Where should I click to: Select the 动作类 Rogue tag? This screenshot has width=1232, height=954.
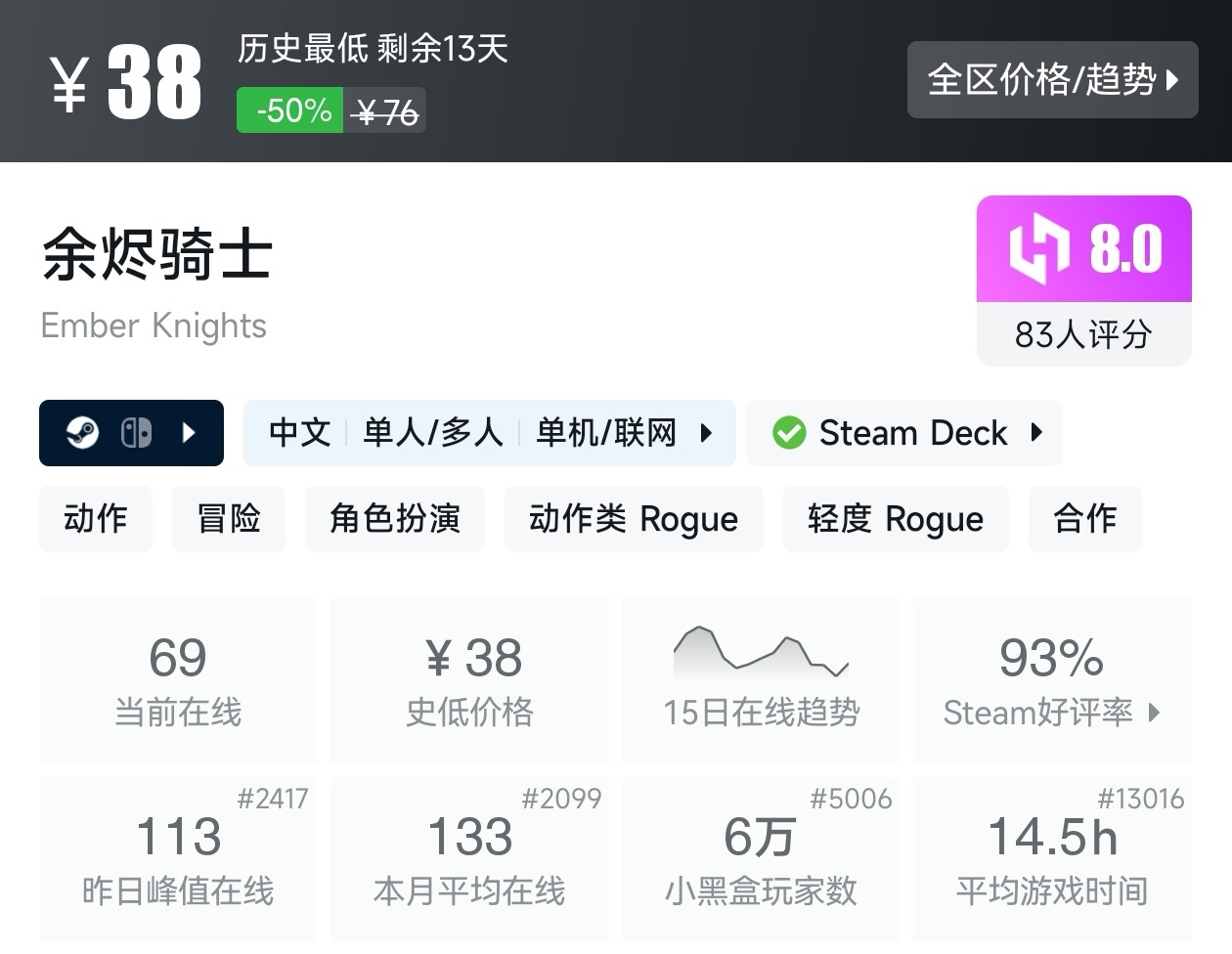634,518
